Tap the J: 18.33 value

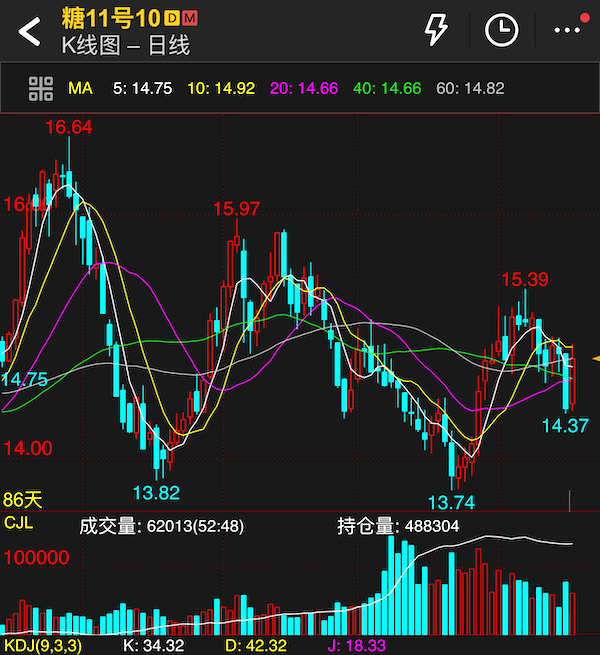[x=356, y=646]
